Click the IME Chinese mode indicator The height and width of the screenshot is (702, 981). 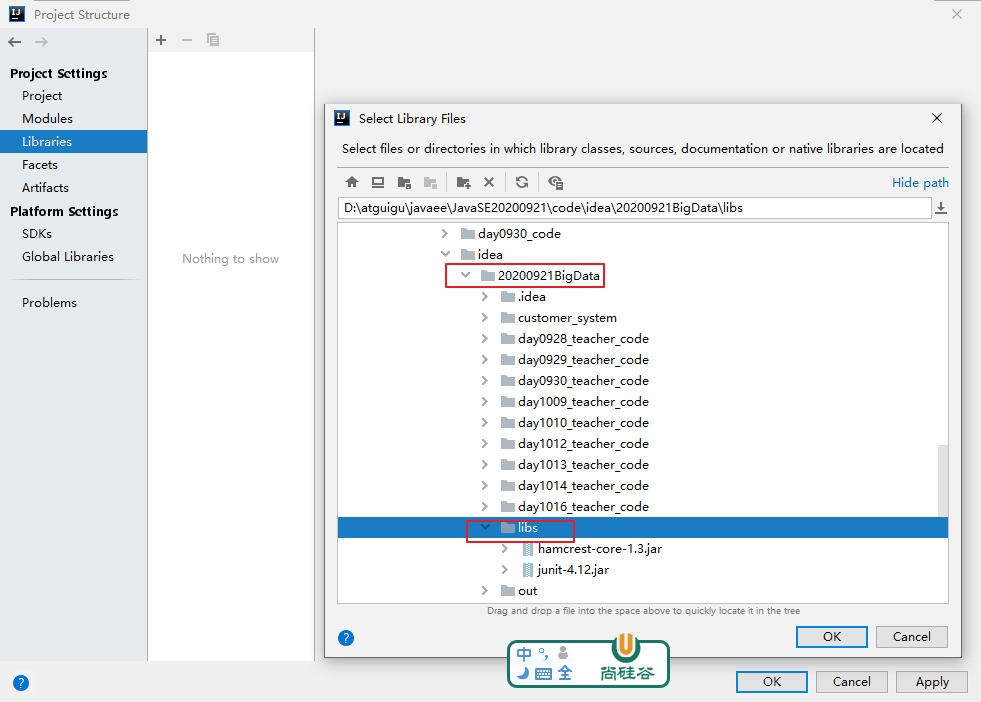[x=524, y=654]
